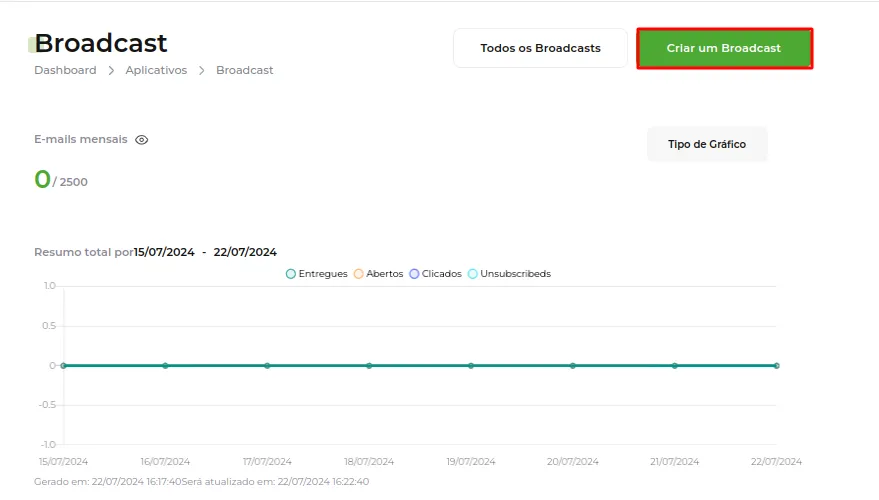Screen dimensions: 879x500
Task: Click the E-mails mensais label
Action: (x=81, y=140)
